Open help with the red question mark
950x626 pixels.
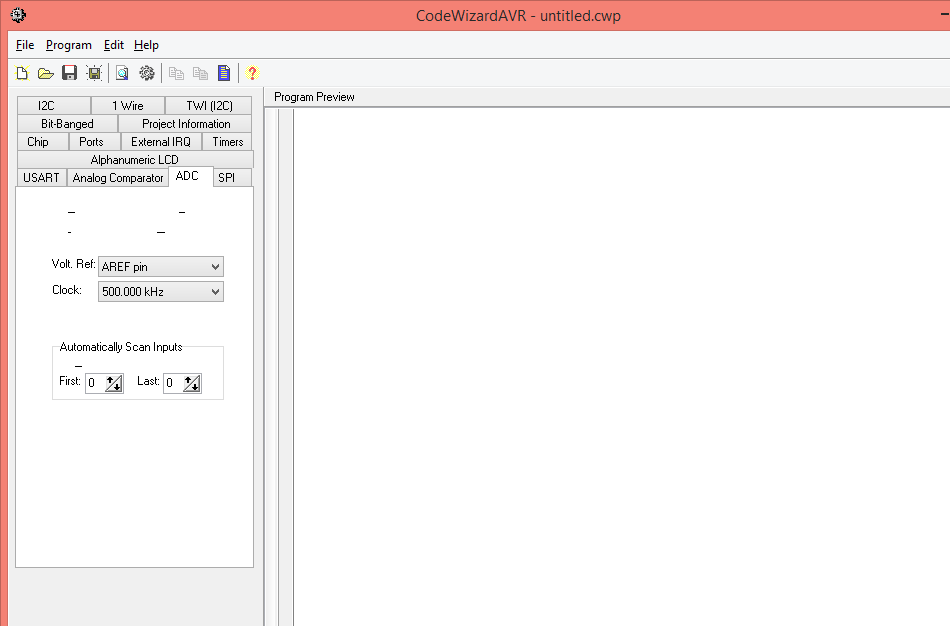point(252,73)
